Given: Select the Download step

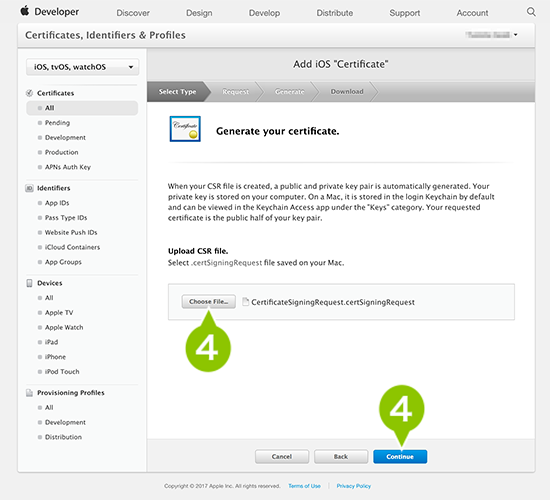Looking at the screenshot, I should (x=347, y=92).
